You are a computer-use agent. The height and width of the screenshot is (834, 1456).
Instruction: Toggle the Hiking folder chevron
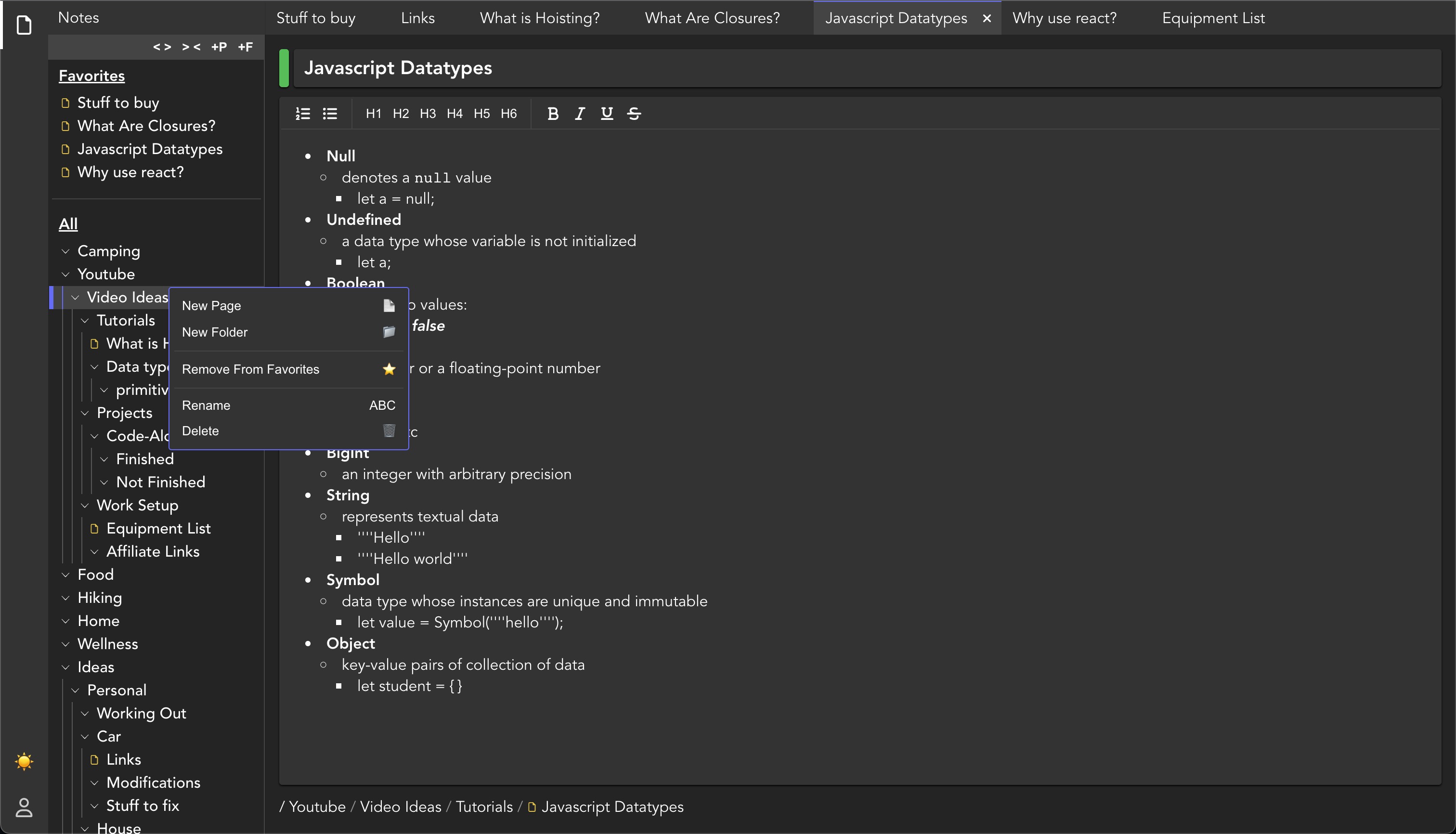tap(65, 598)
